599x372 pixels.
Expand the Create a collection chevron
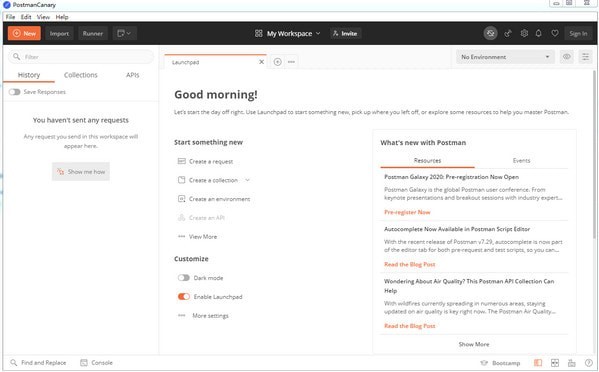[247, 180]
